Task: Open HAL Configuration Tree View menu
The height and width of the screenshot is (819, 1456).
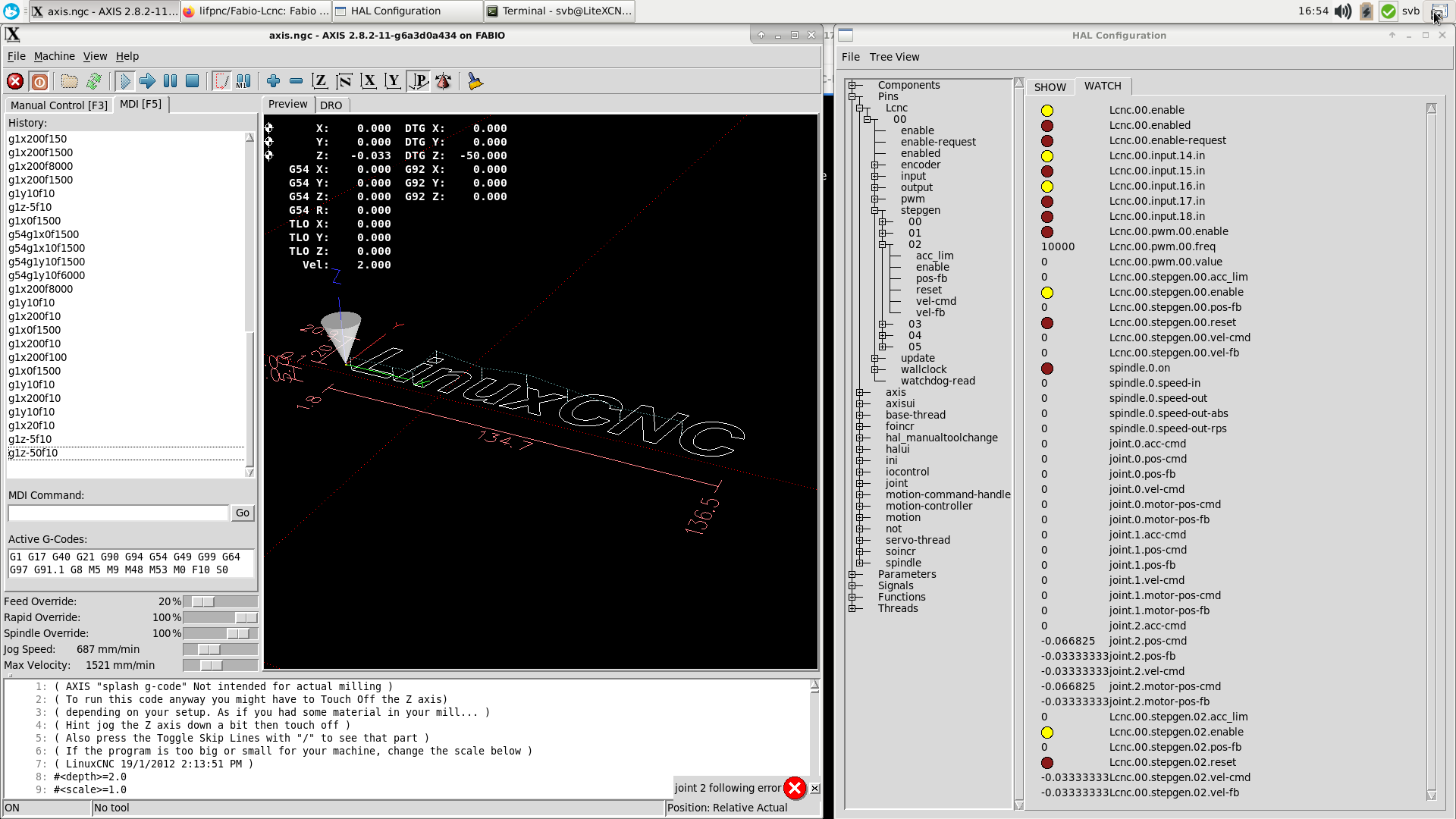Action: tap(894, 57)
